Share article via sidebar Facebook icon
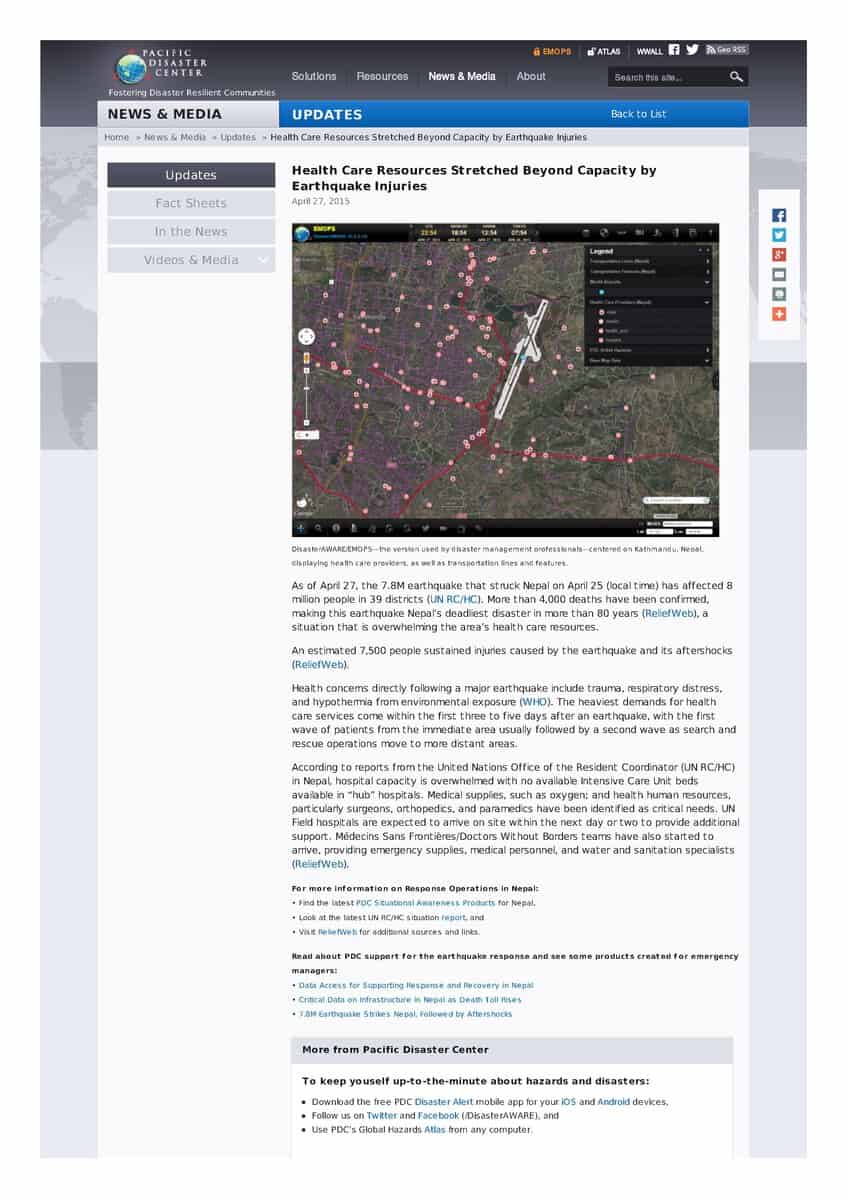The height and width of the screenshot is (1200, 848). point(779,215)
